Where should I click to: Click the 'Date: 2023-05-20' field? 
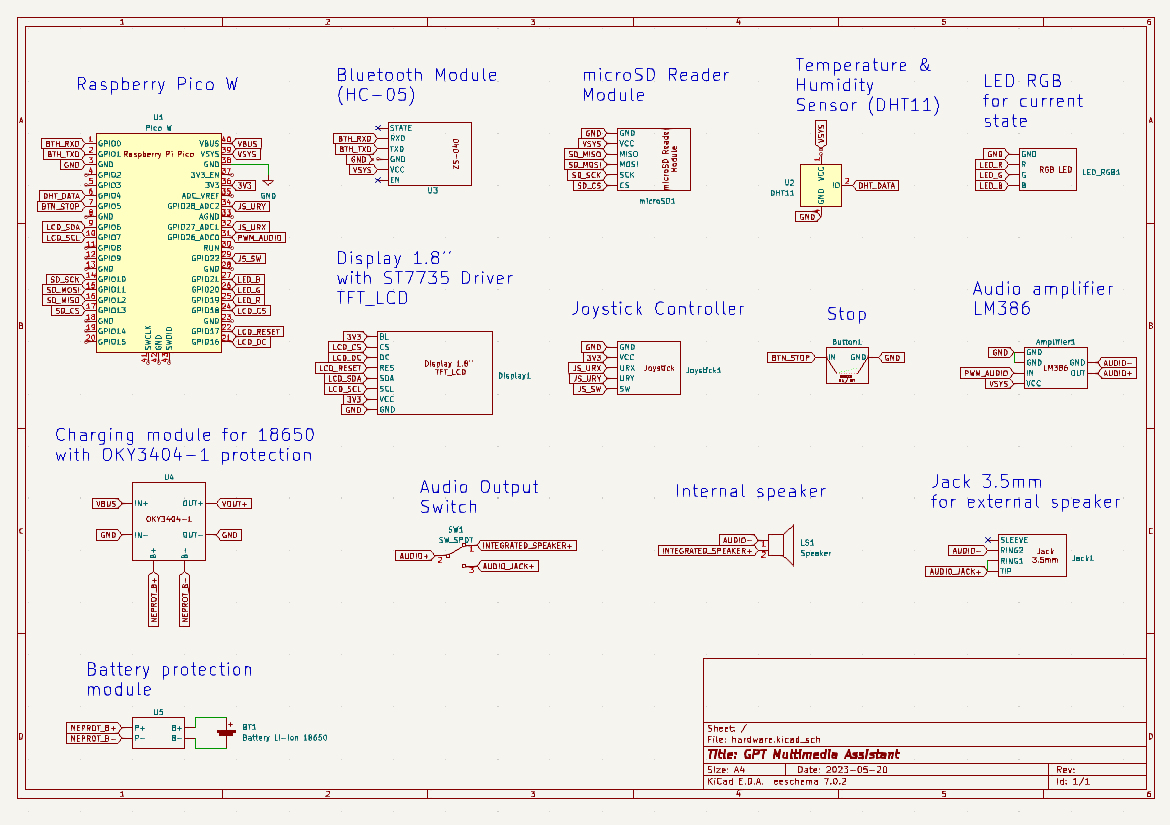(842, 770)
